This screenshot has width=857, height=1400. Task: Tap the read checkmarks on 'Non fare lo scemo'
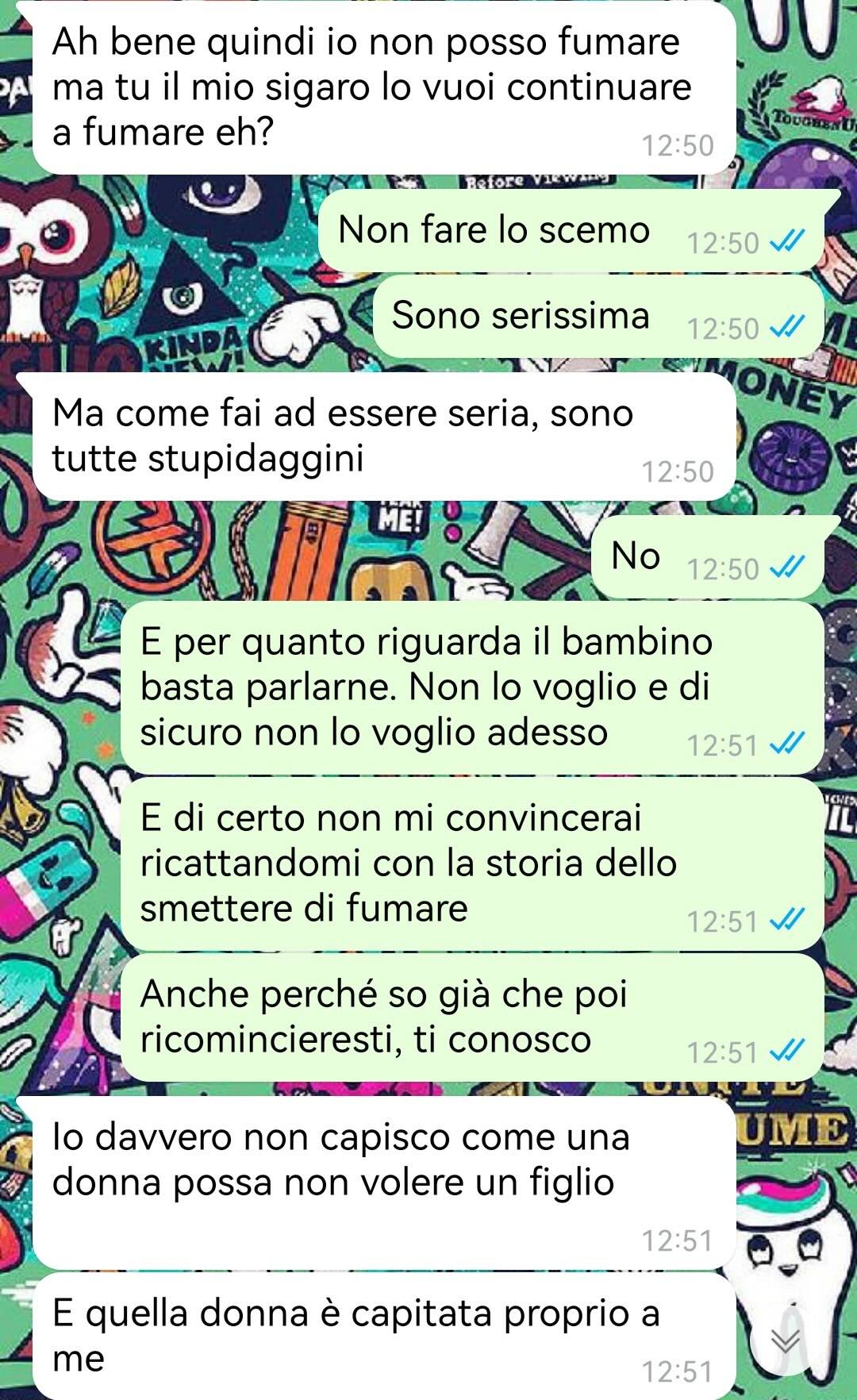coord(788,241)
